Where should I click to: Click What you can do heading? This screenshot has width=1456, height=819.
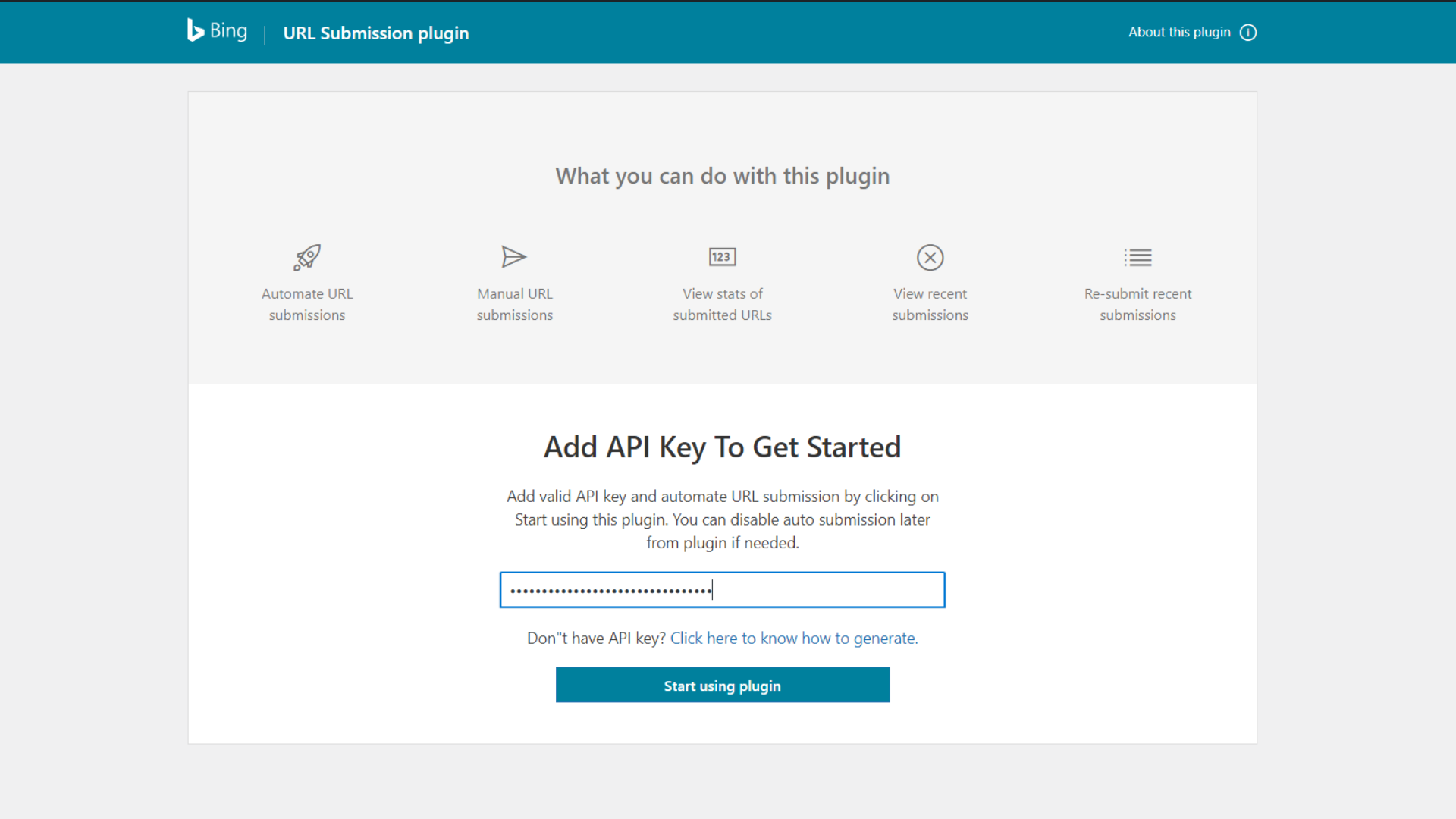point(722,176)
